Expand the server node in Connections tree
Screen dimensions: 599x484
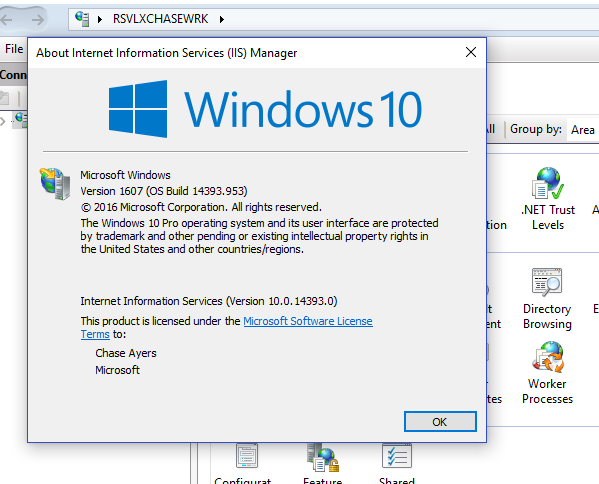(x=3, y=121)
